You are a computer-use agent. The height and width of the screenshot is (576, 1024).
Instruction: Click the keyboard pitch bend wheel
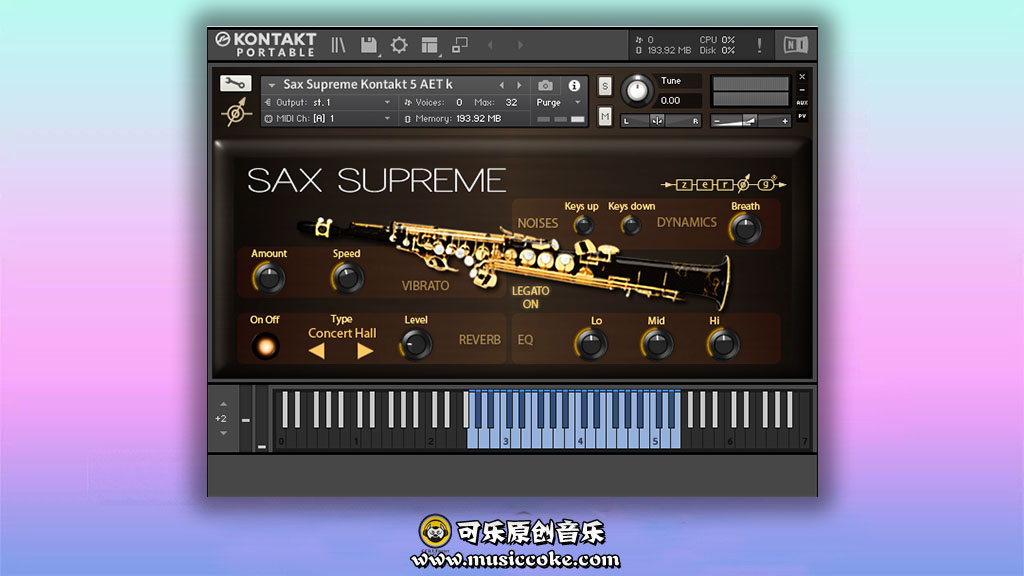(x=246, y=419)
